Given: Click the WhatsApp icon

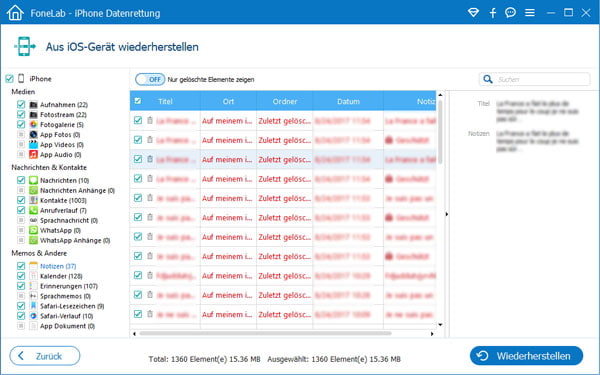Looking at the screenshot, I should point(34,230).
